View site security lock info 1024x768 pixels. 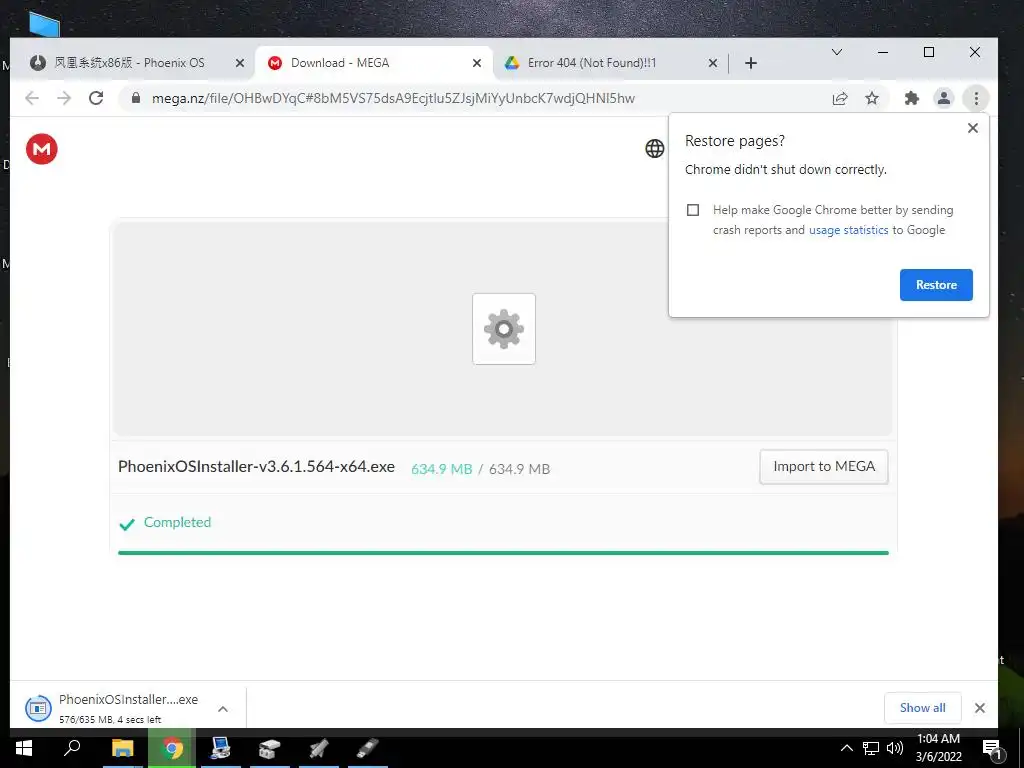click(x=136, y=99)
